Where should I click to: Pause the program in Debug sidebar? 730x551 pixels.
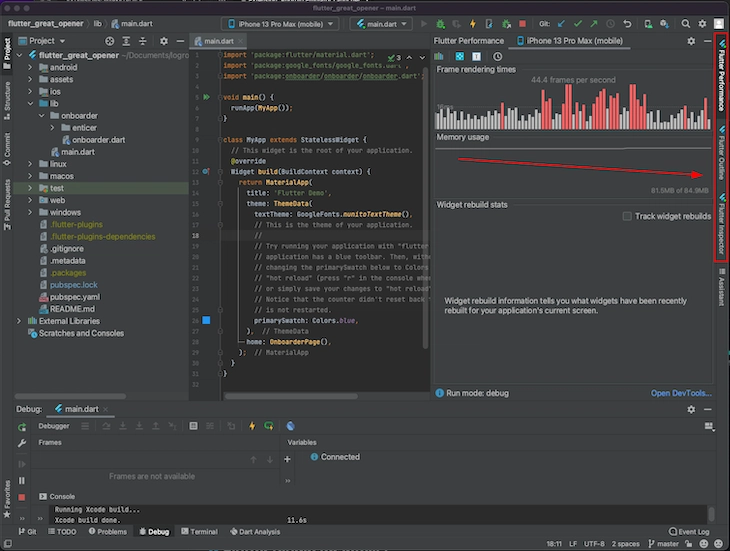[x=21, y=480]
